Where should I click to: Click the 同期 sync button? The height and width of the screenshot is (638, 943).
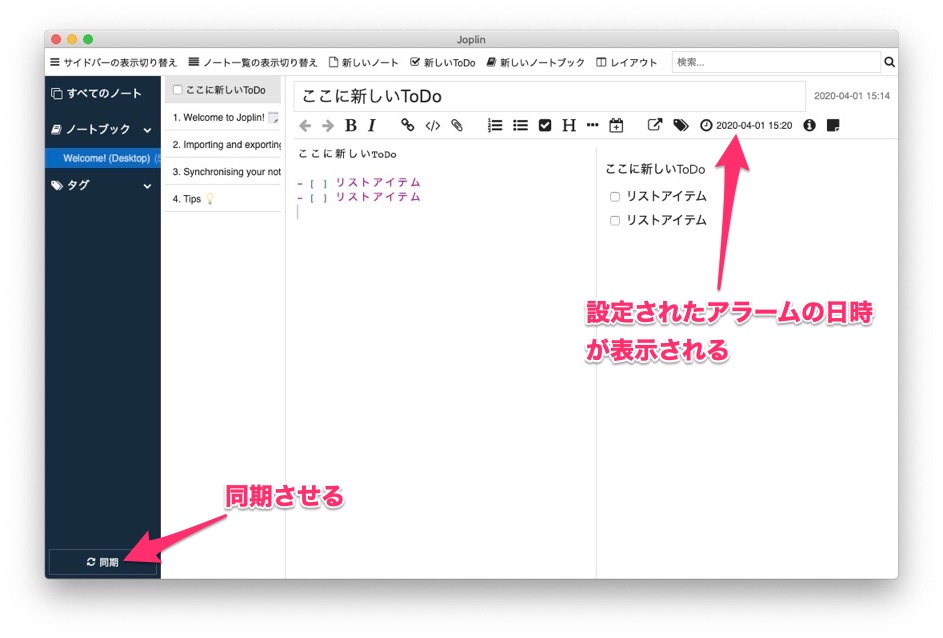(103, 562)
